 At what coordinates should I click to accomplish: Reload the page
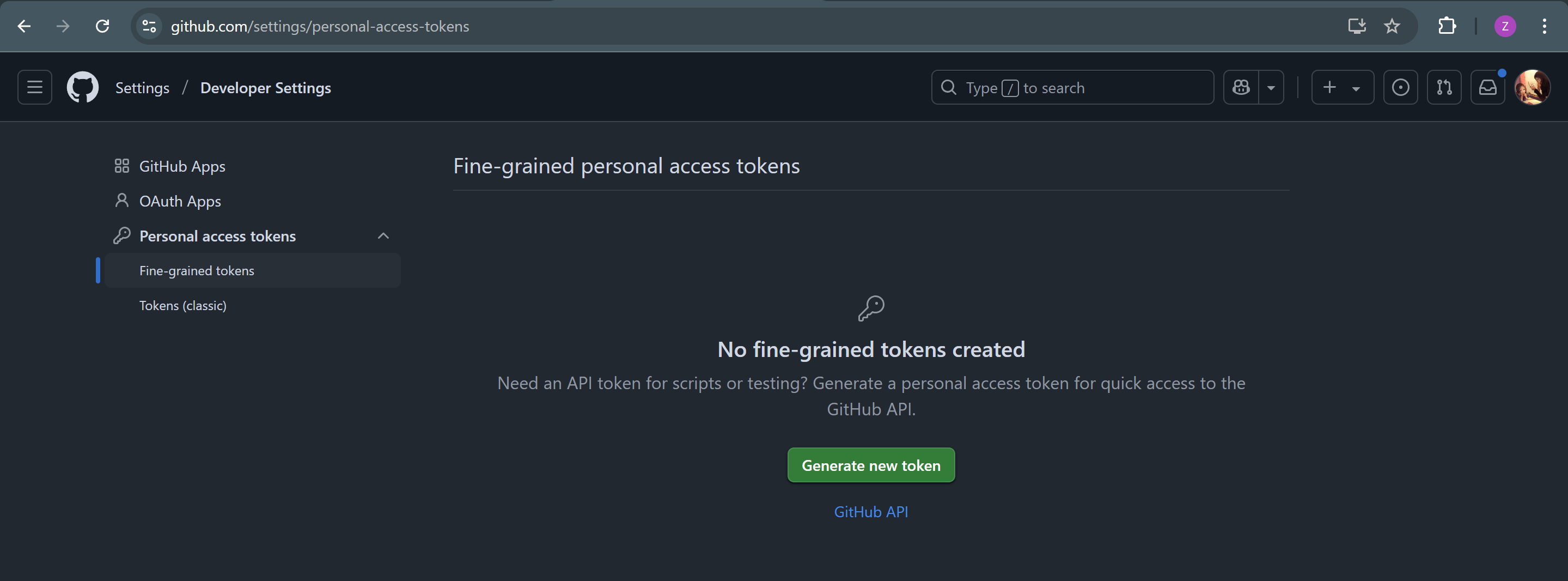pos(102,26)
